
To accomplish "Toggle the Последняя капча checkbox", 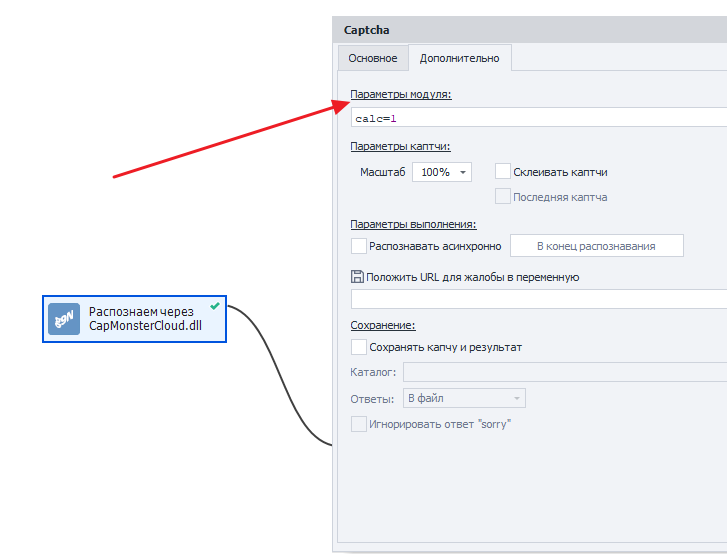I will point(503,196).
